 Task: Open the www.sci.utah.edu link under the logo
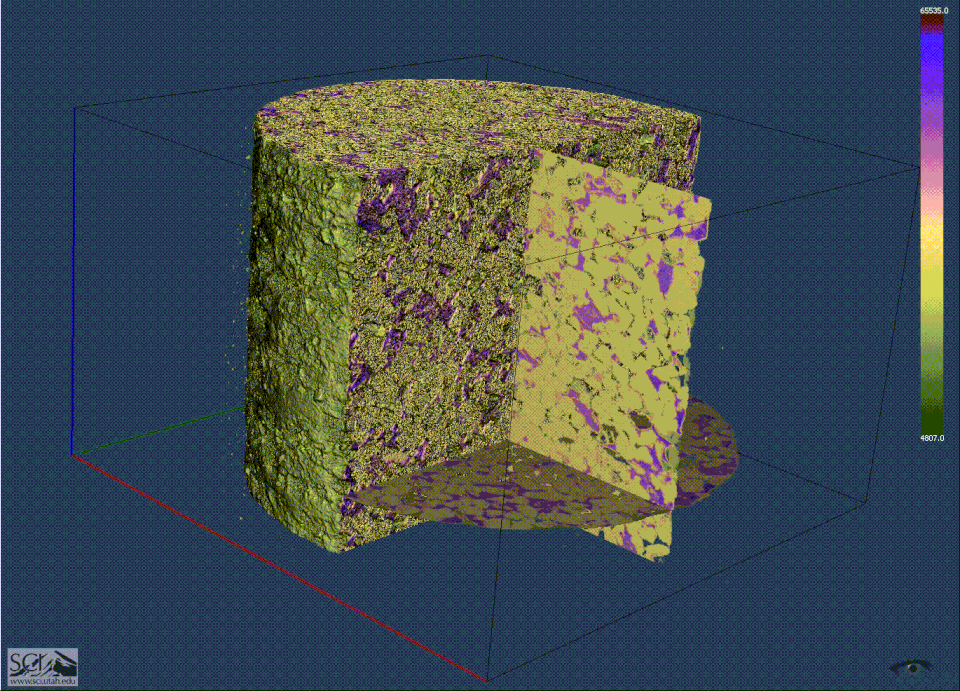(42, 679)
